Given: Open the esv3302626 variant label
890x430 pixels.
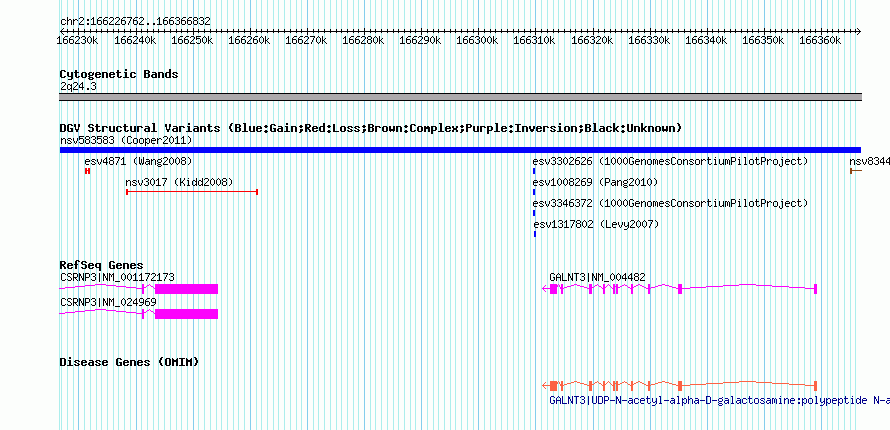Looking at the screenshot, I should click(670, 162).
